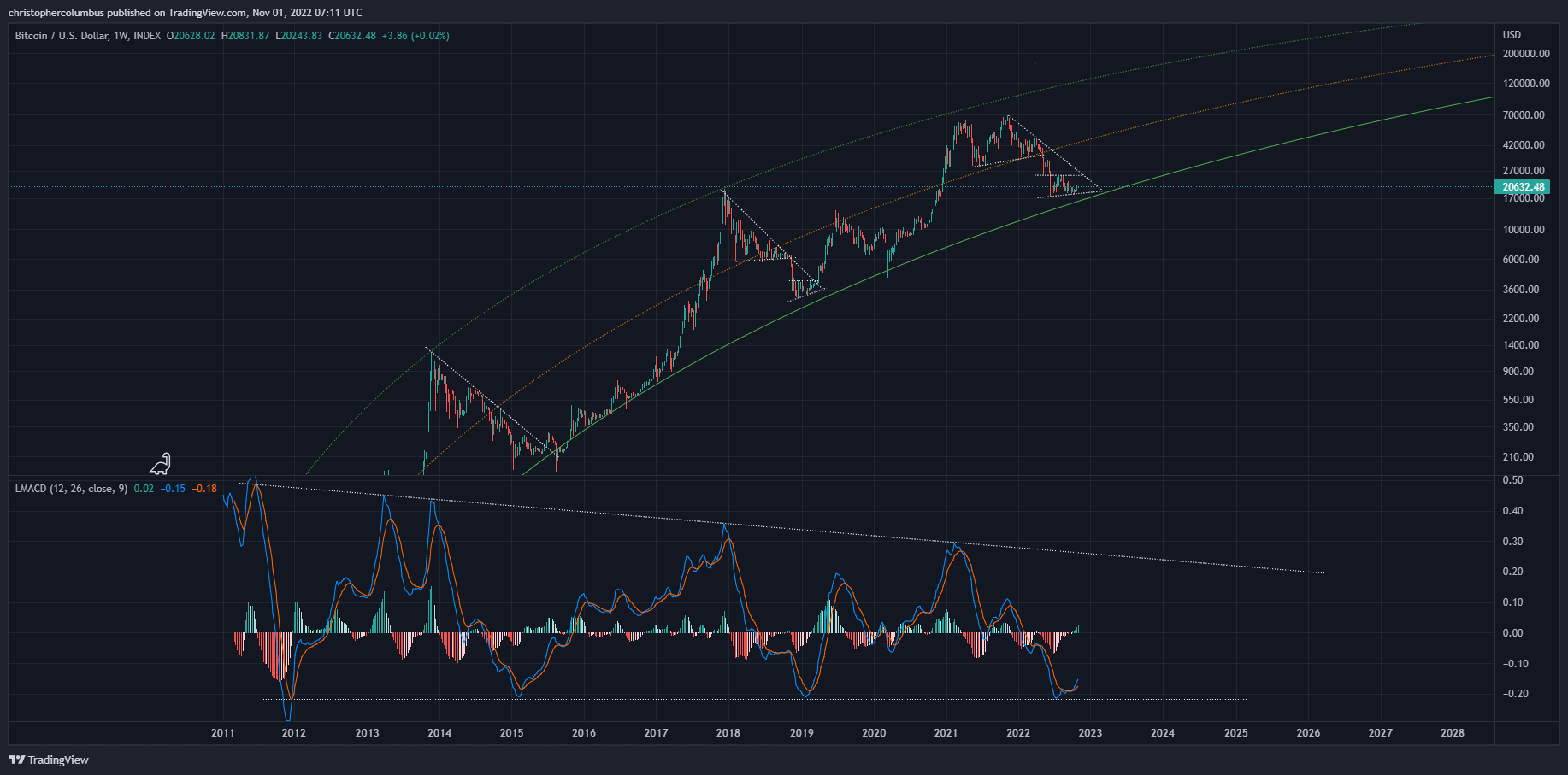Viewport: 1568px width, 775px height.
Task: Click the dinosaur mascot icon on the chart
Action: [159, 465]
